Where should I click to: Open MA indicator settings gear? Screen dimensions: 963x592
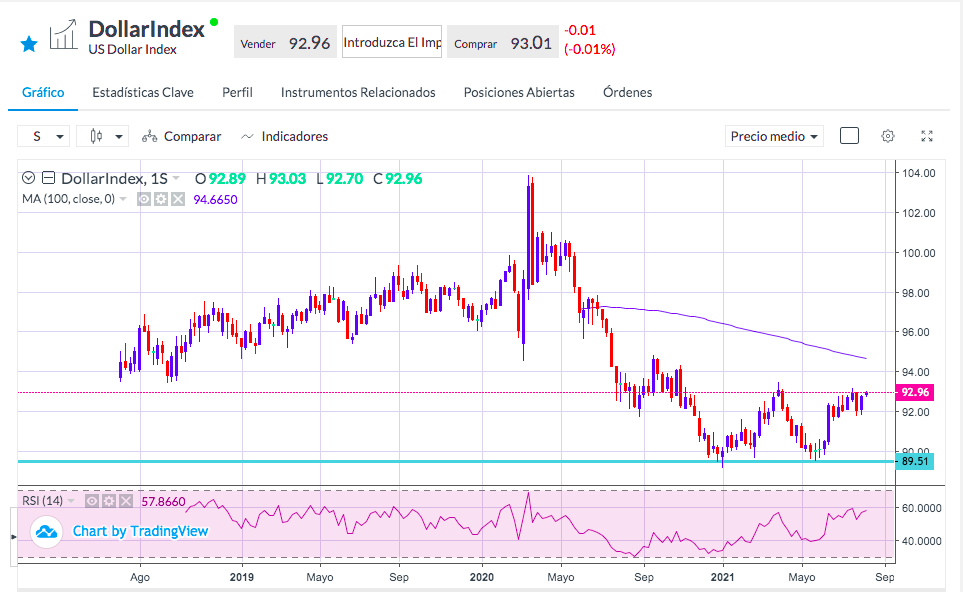click(x=160, y=199)
